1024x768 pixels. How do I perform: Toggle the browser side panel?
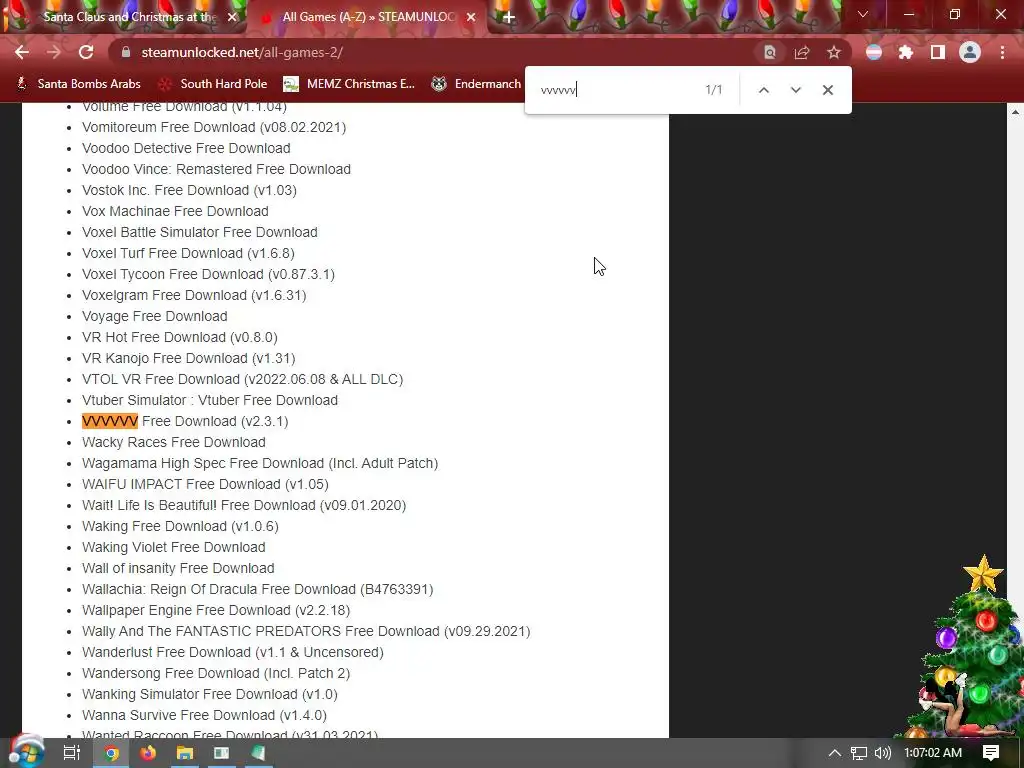pyautogui.click(x=938, y=52)
